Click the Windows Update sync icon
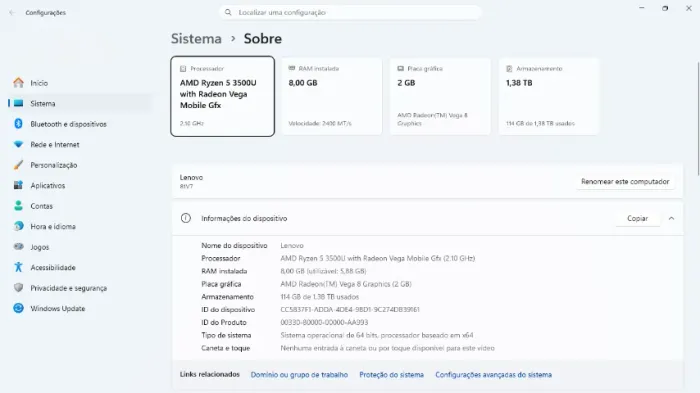The height and width of the screenshot is (393, 700). [18, 308]
